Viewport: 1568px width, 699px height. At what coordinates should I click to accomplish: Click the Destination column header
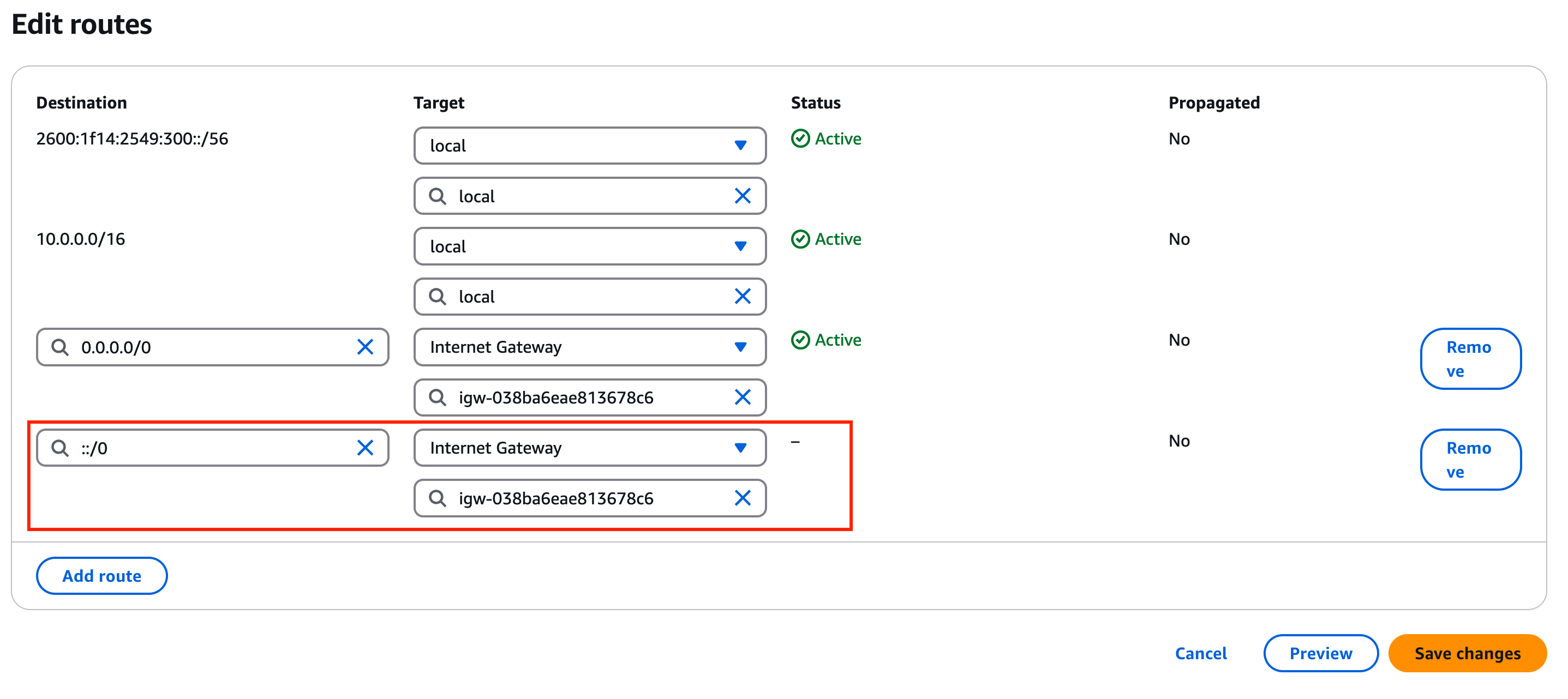pyautogui.click(x=82, y=103)
